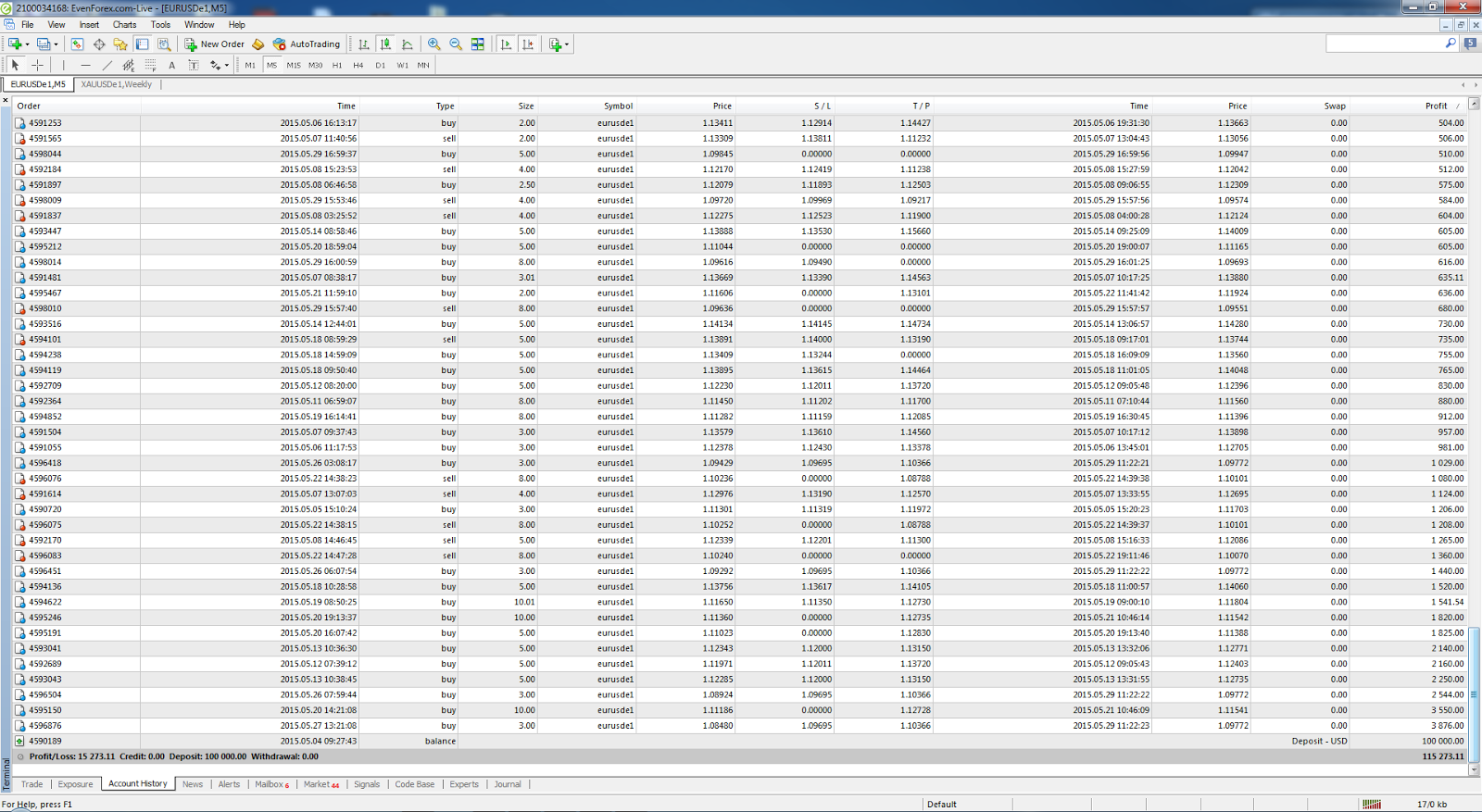This screenshot has width=1482, height=812.
Task: Zoom in on the chart
Action: (434, 44)
